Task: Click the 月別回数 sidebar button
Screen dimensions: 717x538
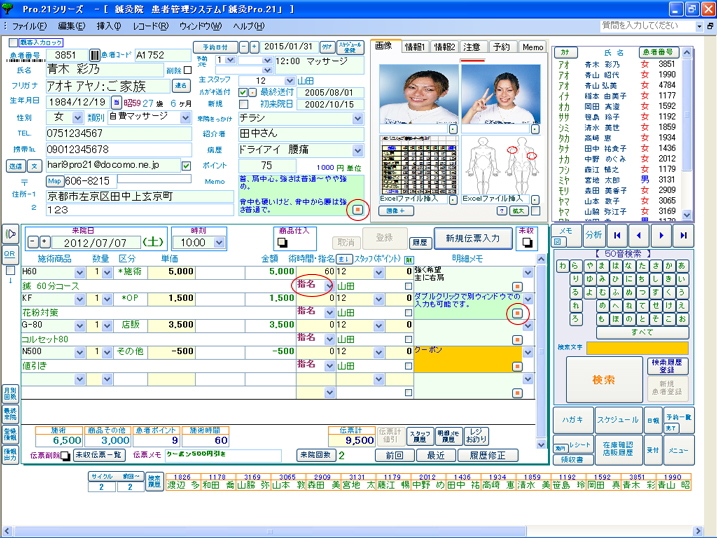Action: (x=10, y=394)
